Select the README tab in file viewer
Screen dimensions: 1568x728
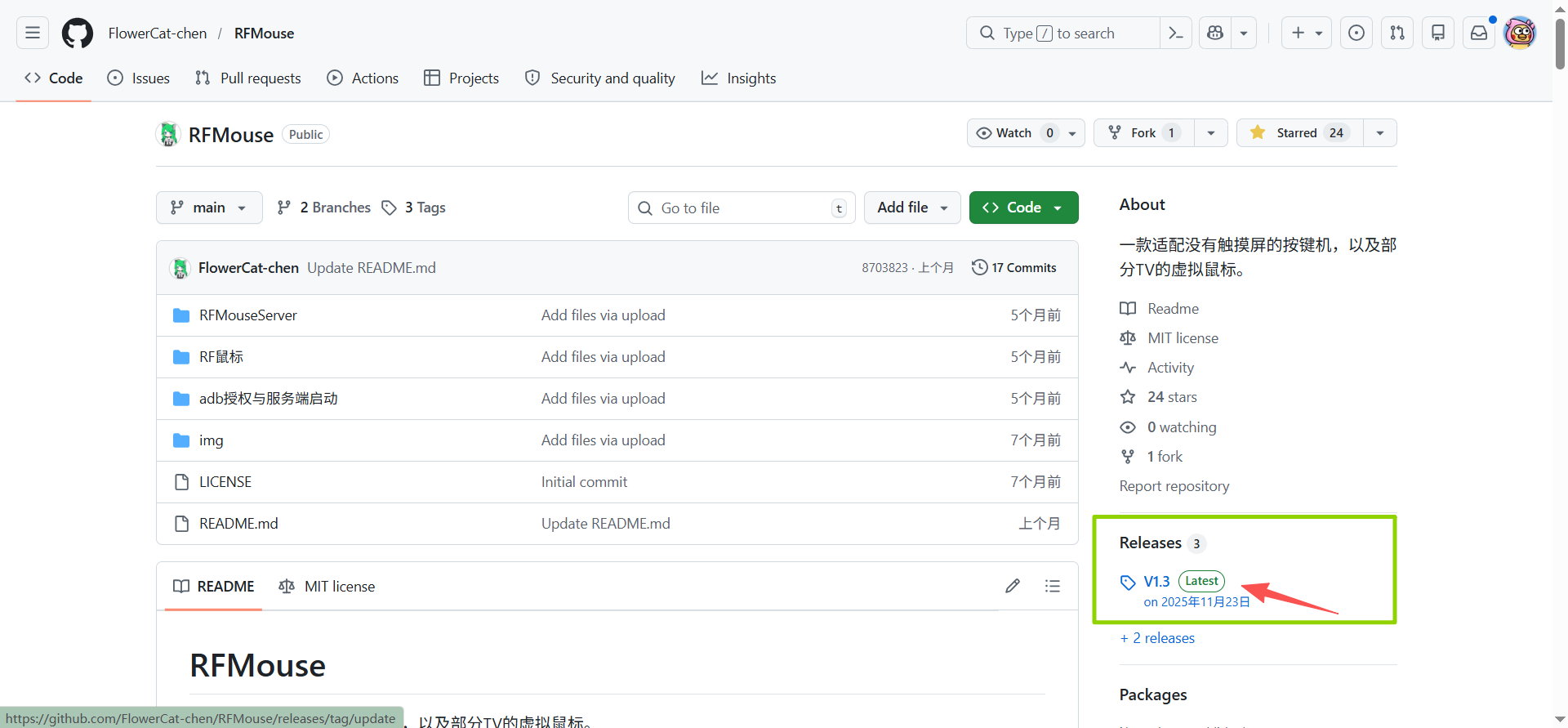[x=214, y=587]
